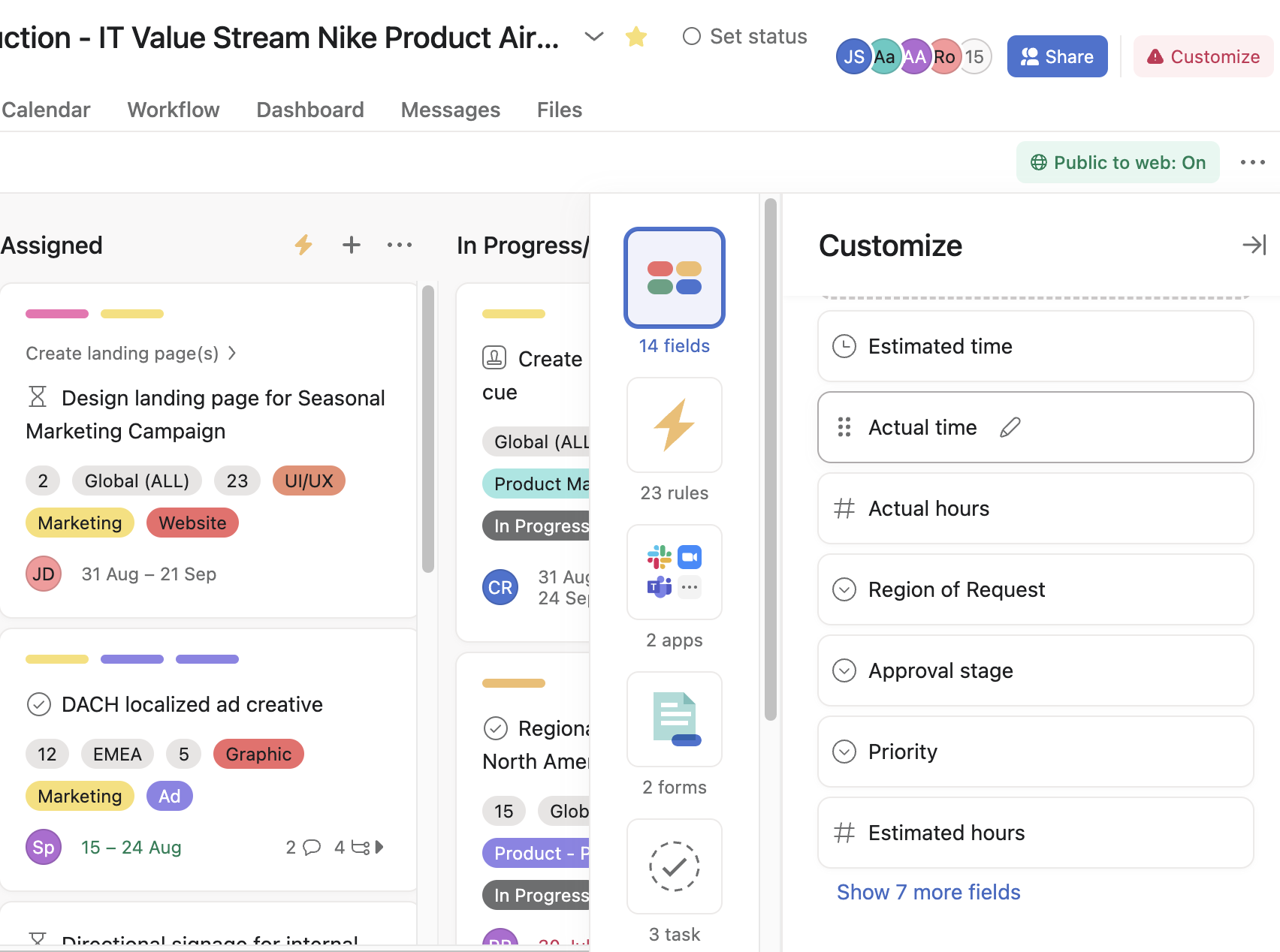Click the Share button
Viewport: 1280px width, 952px height.
(1057, 56)
